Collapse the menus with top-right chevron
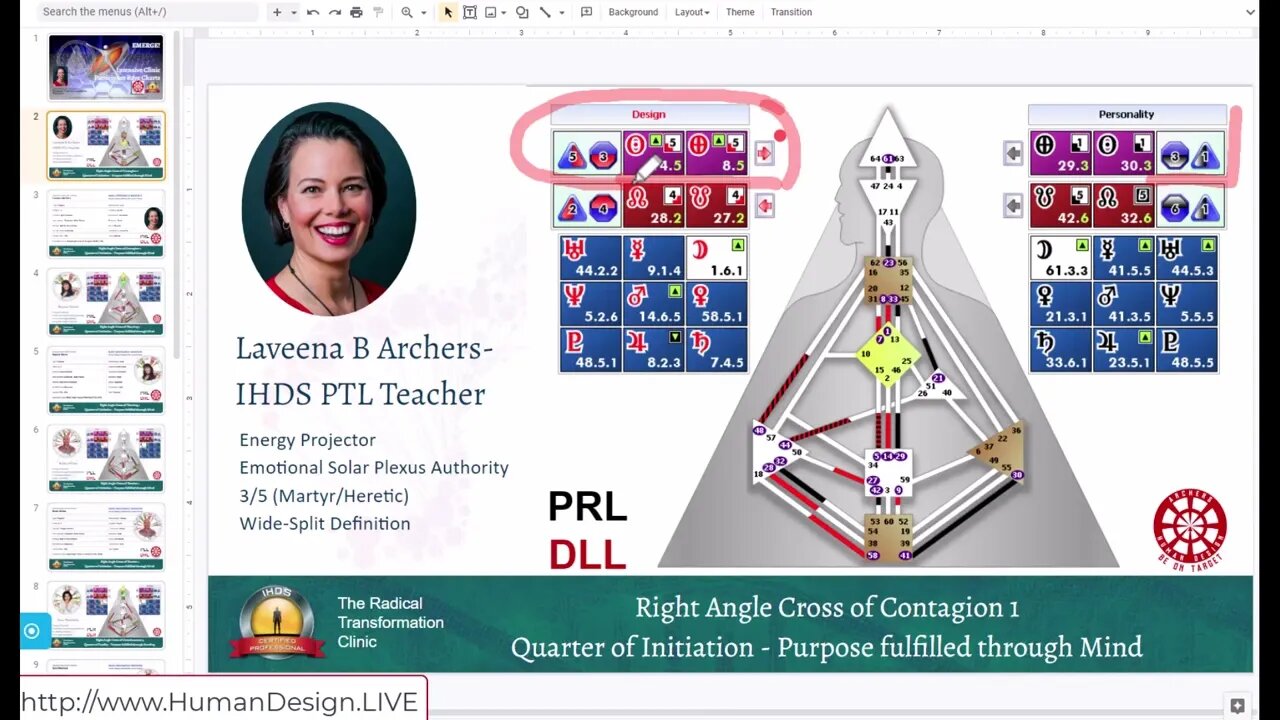 pyautogui.click(x=1250, y=12)
